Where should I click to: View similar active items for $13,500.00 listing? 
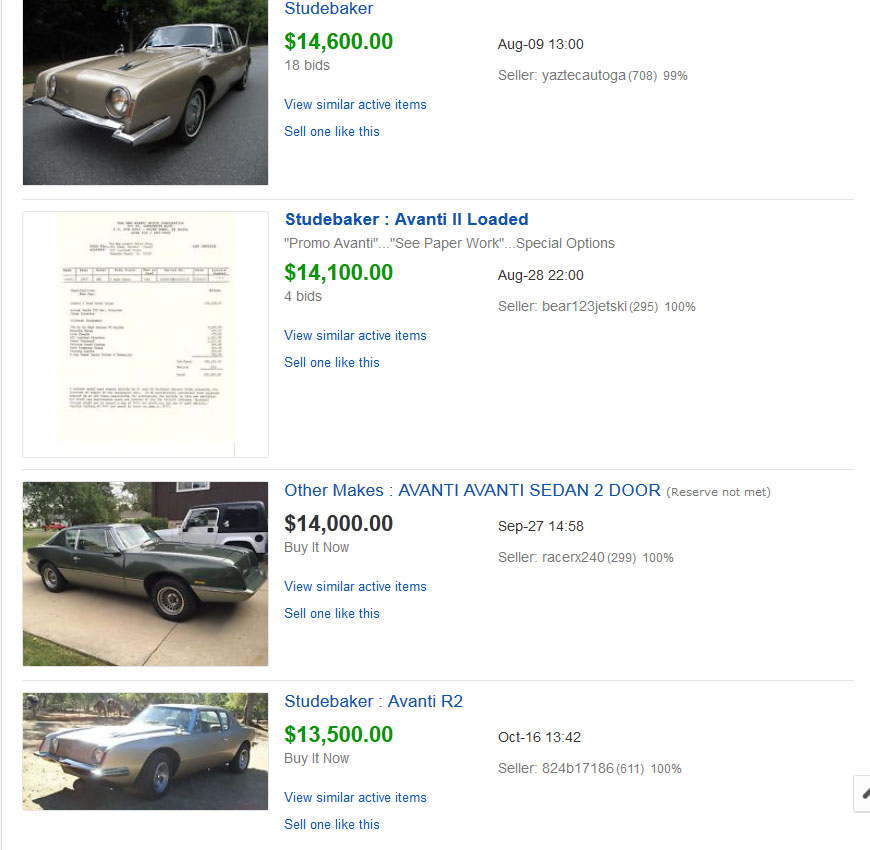(x=355, y=798)
